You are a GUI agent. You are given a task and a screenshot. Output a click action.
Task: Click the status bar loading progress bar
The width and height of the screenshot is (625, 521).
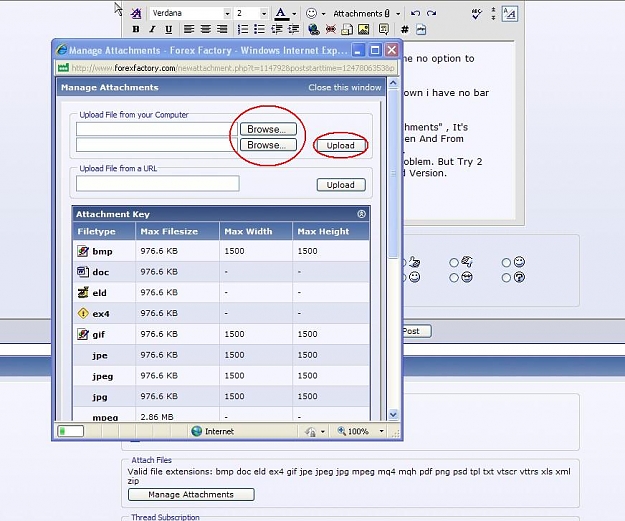tap(71, 431)
